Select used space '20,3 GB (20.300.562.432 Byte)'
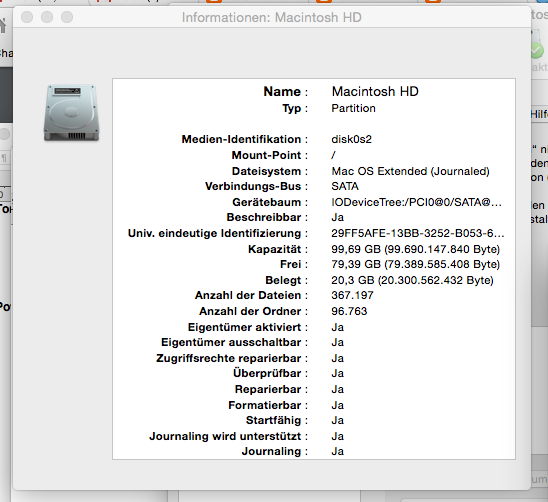Image resolution: width=548 pixels, height=502 pixels. coord(412,280)
